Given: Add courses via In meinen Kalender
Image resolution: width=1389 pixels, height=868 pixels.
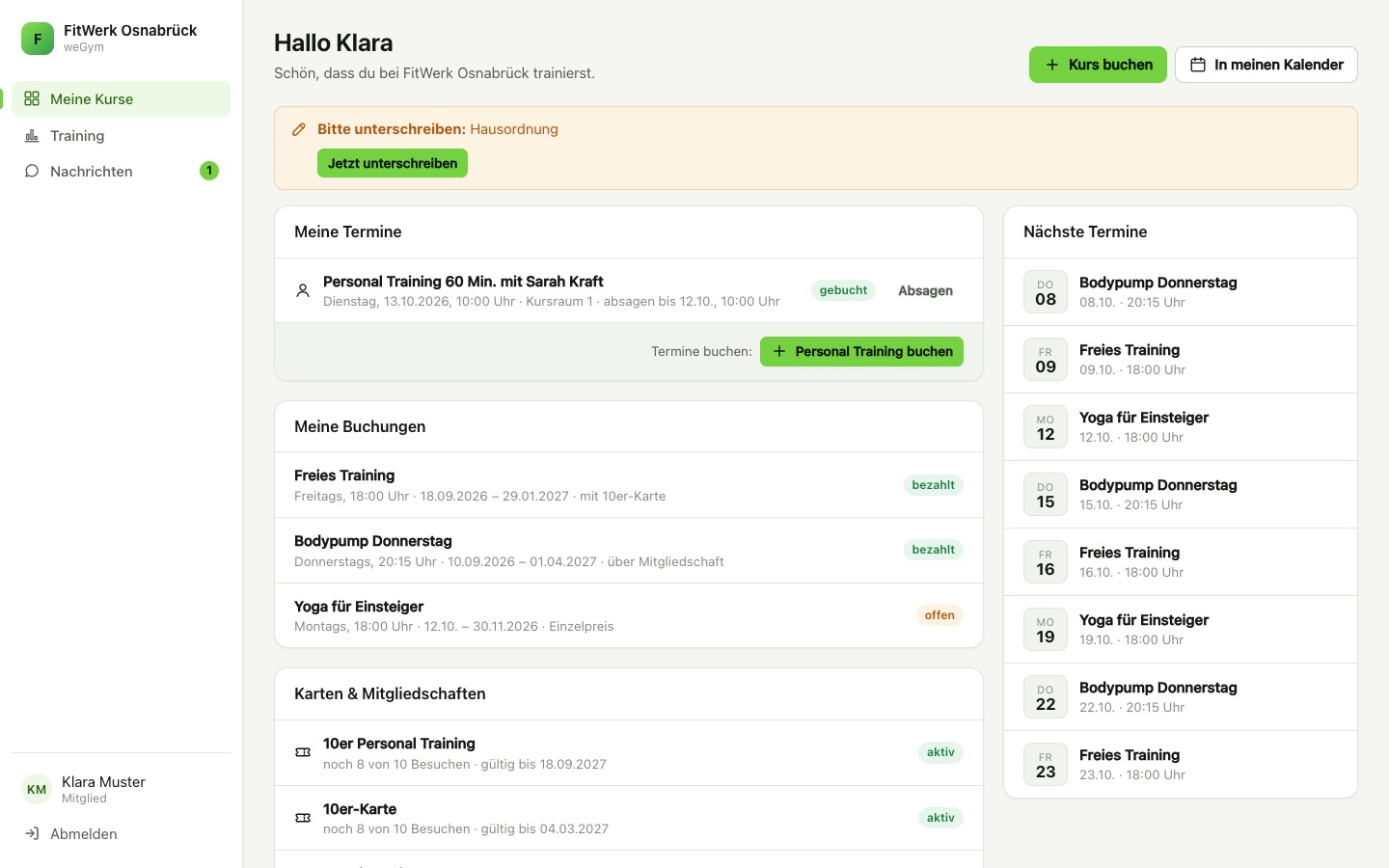Looking at the screenshot, I should 1266,65.
